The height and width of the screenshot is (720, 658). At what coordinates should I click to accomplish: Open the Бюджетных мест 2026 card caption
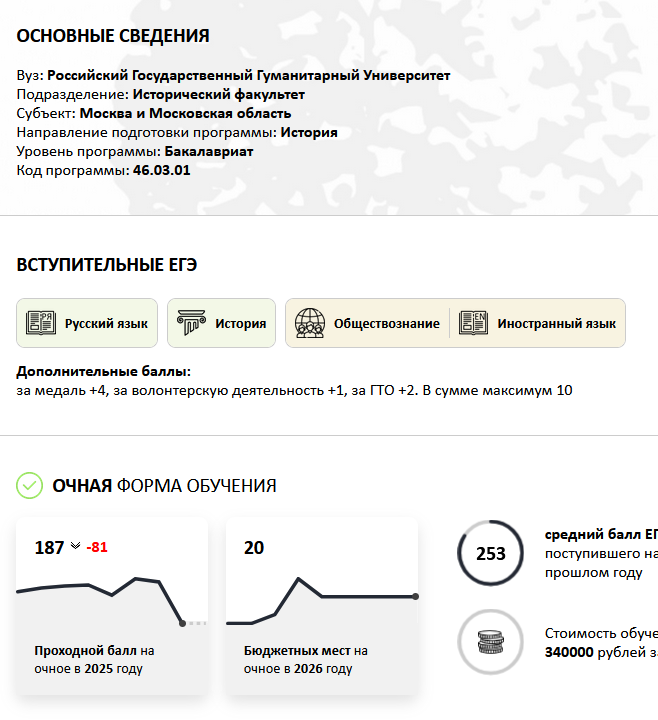coord(305,659)
